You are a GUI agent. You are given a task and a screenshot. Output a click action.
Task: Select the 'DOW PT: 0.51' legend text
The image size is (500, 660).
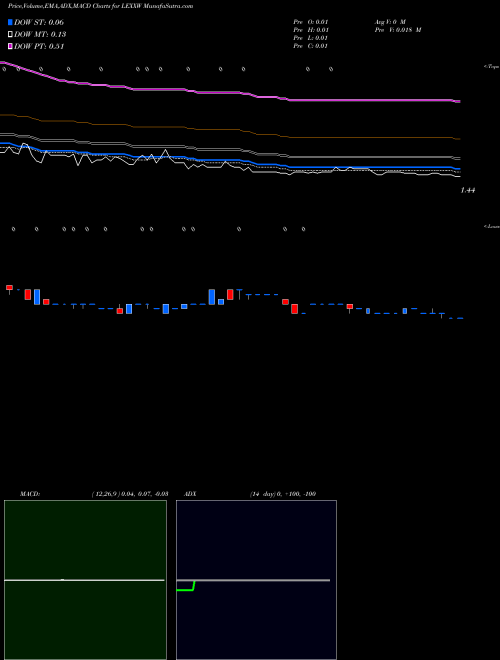[39, 46]
